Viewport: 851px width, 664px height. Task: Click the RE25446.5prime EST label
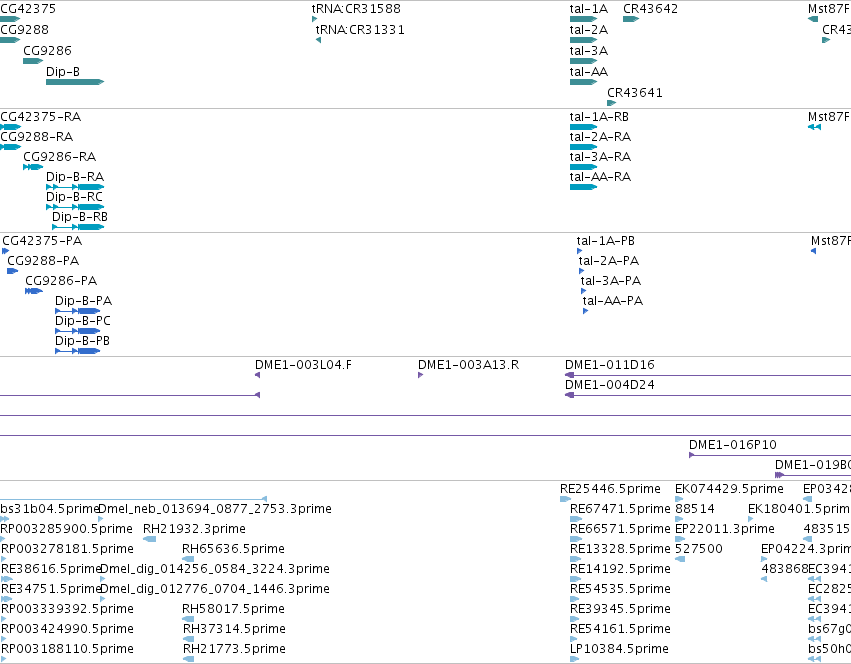click(611, 489)
